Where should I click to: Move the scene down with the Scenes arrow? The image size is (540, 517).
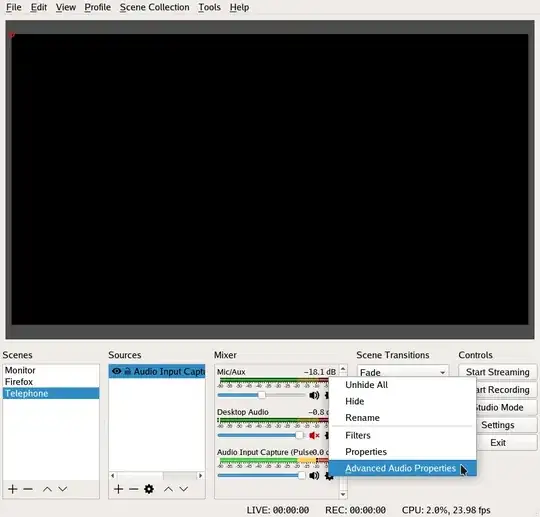click(62, 489)
